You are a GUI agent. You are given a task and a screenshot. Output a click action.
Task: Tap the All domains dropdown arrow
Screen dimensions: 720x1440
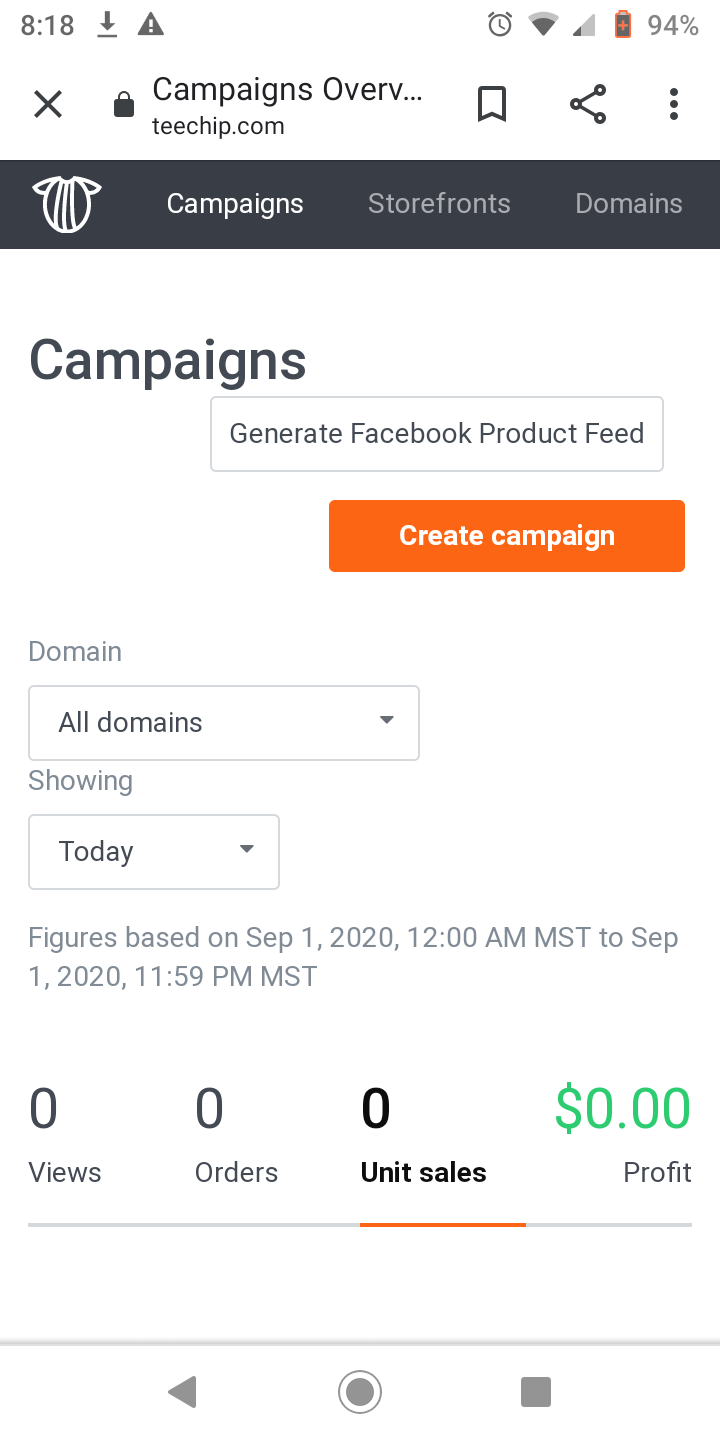pos(386,720)
